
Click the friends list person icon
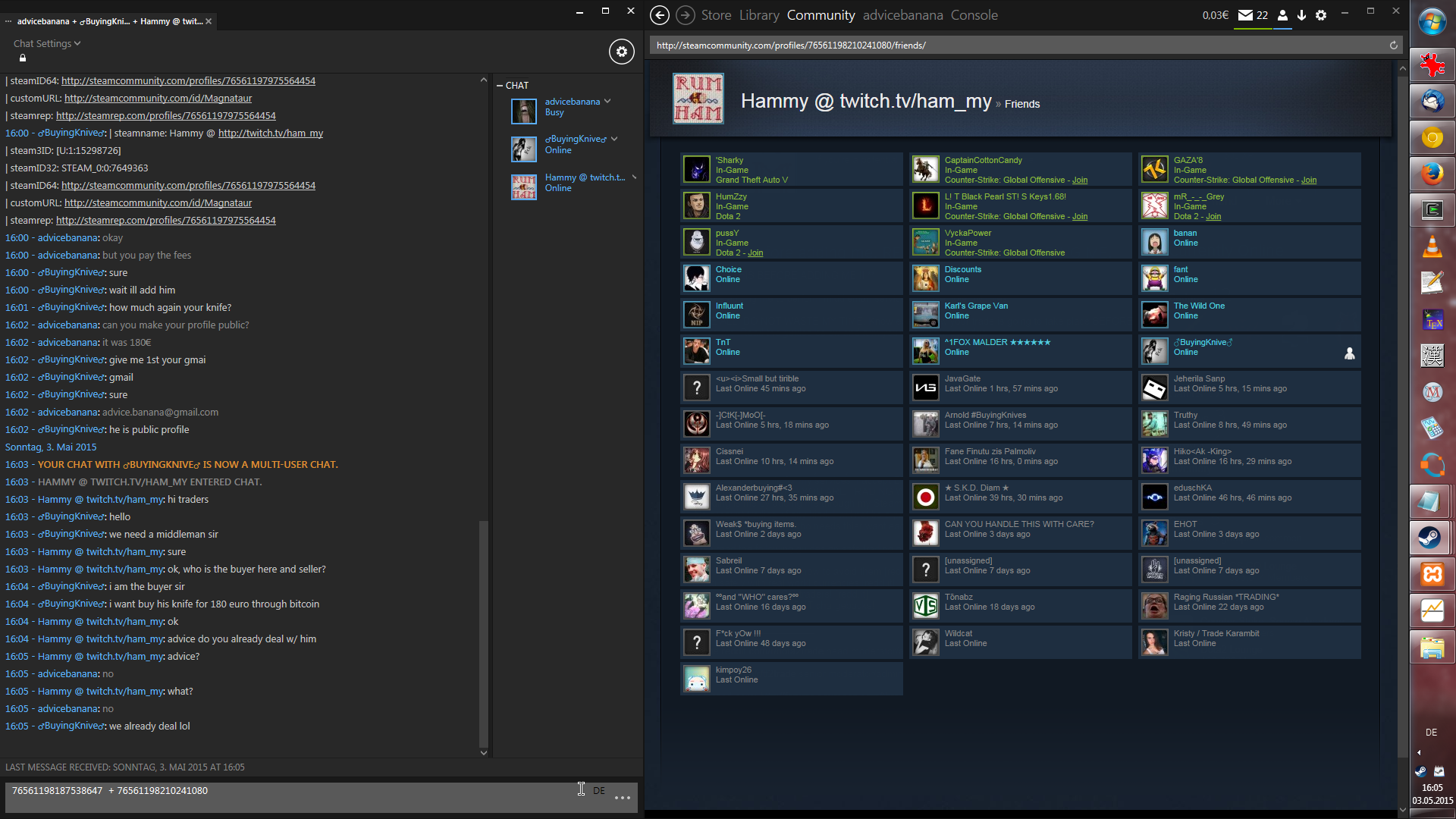point(1282,15)
